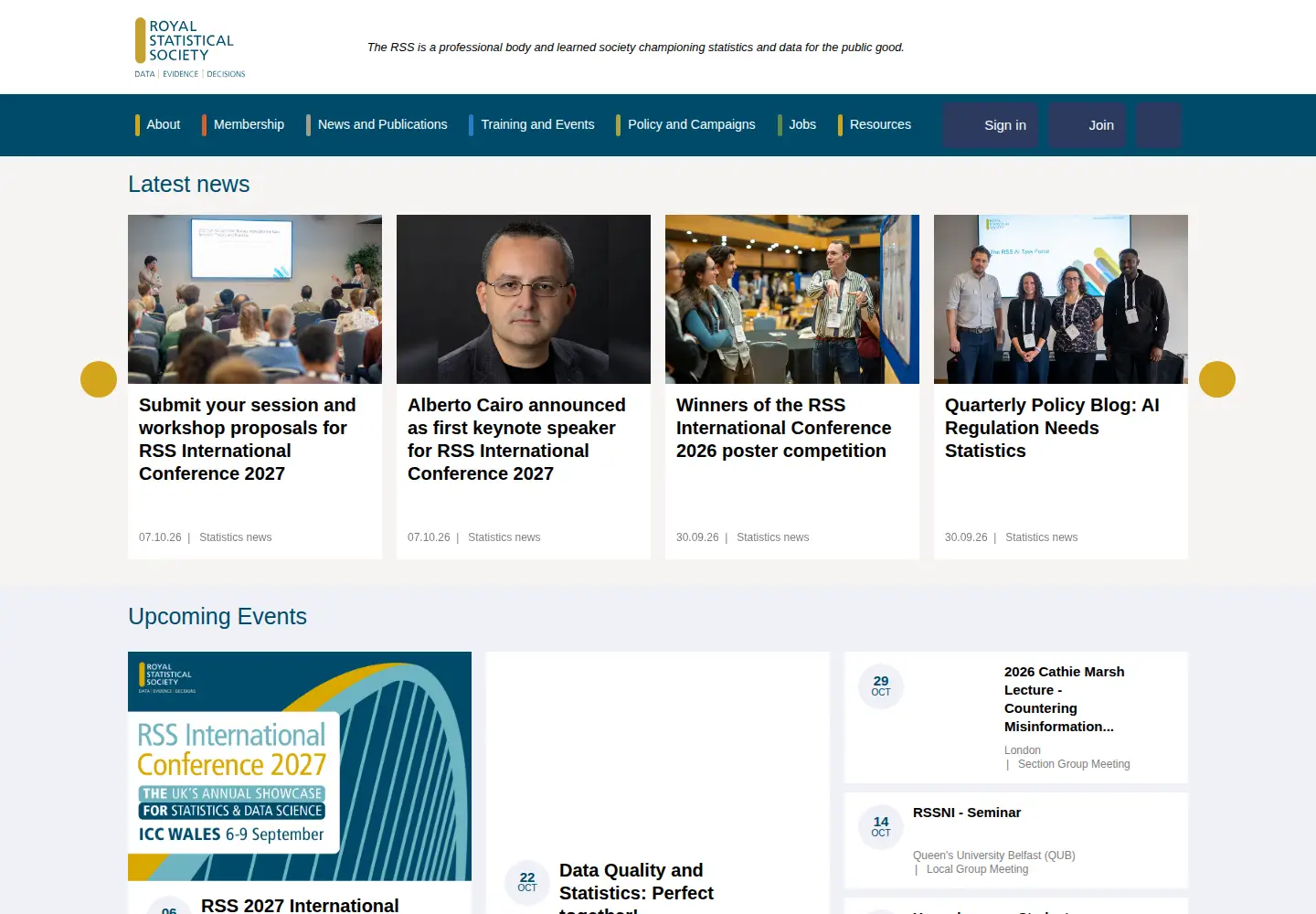Open the RSSNI - Seminar event
The height and width of the screenshot is (914, 1316).
[x=967, y=813]
